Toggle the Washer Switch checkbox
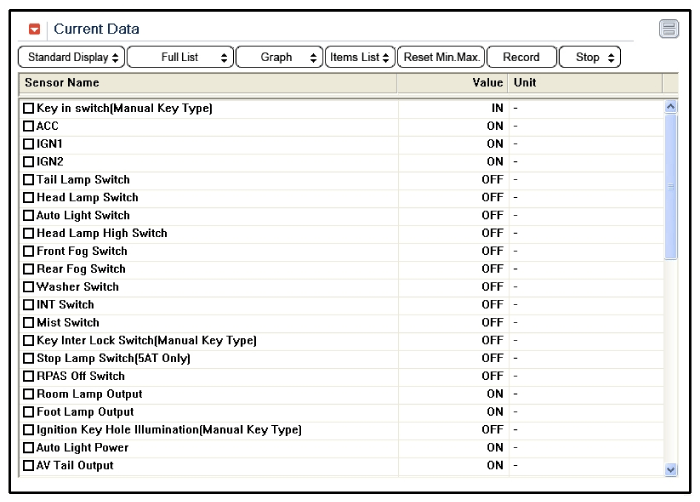This screenshot has width=700, height=502. [x=28, y=287]
